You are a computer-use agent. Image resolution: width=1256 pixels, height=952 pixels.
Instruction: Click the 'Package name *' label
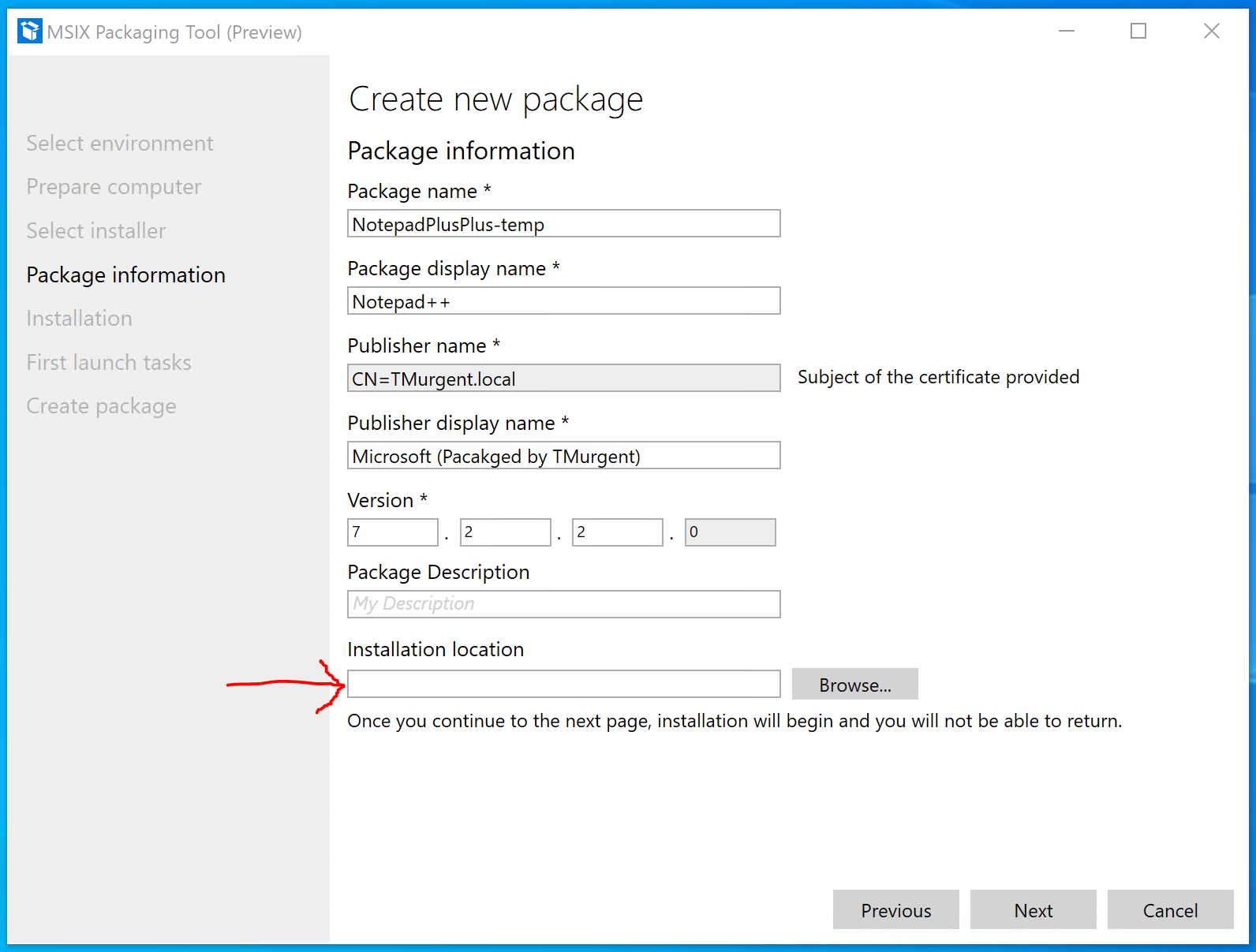pos(419,191)
